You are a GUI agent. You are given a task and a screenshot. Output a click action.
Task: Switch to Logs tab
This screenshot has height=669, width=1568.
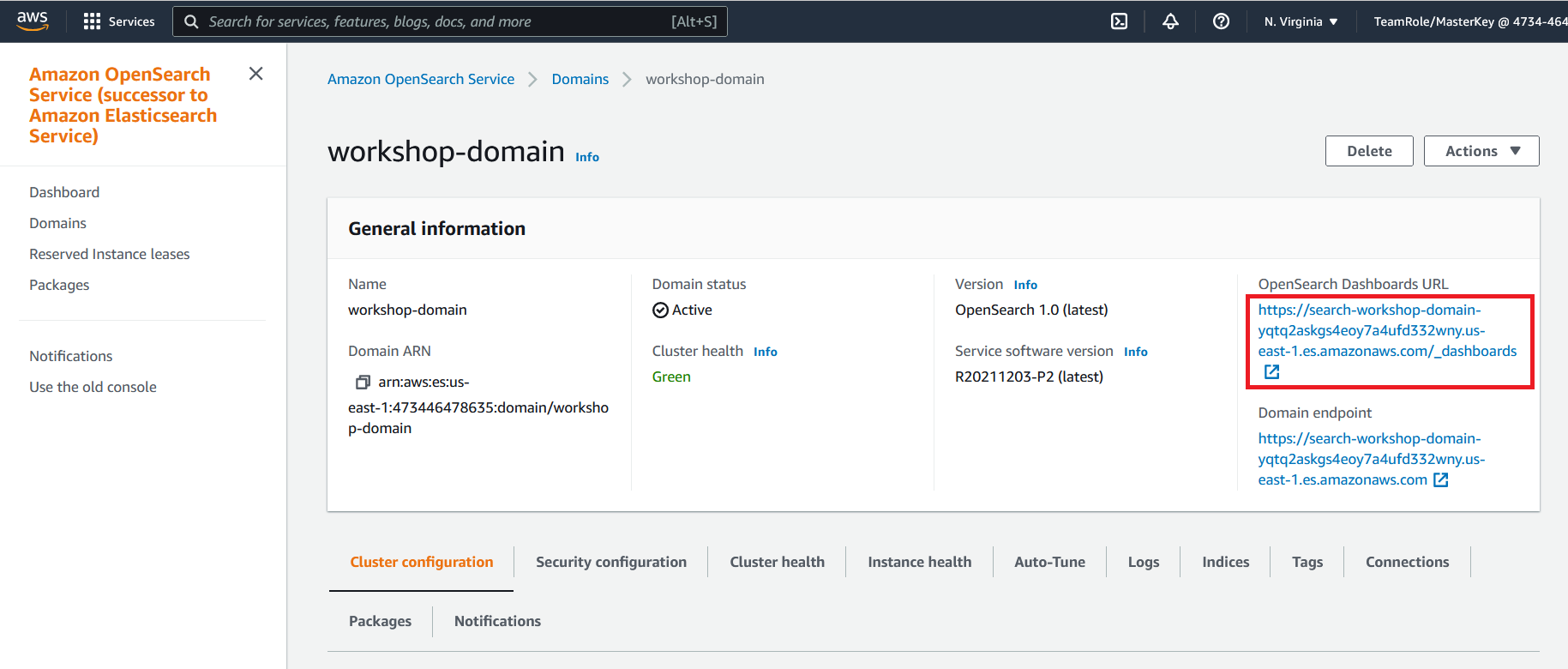coord(1144,562)
